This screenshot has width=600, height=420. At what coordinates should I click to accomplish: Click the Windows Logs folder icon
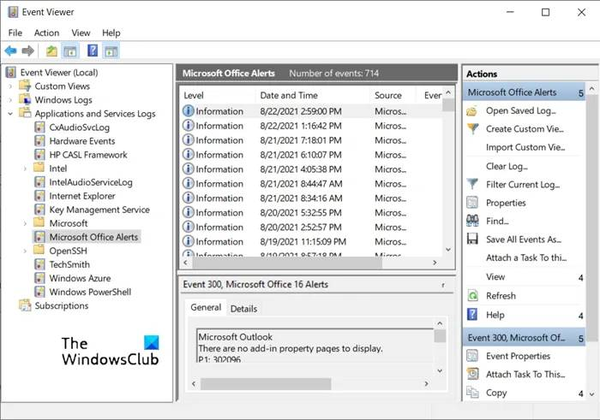[25, 99]
